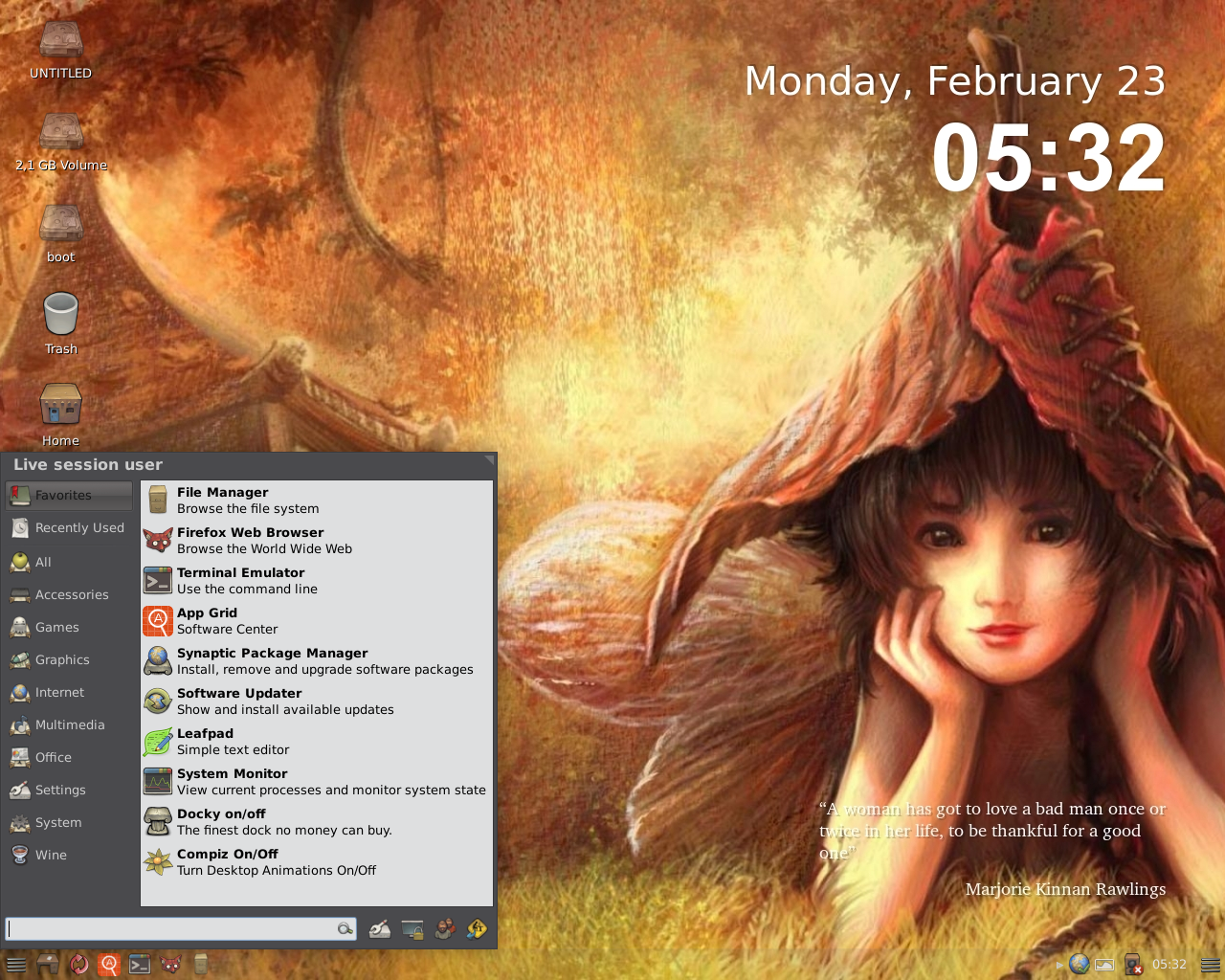Viewport: 1225px width, 980px height.
Task: Select the Trash desktop icon
Action: [x=61, y=323]
